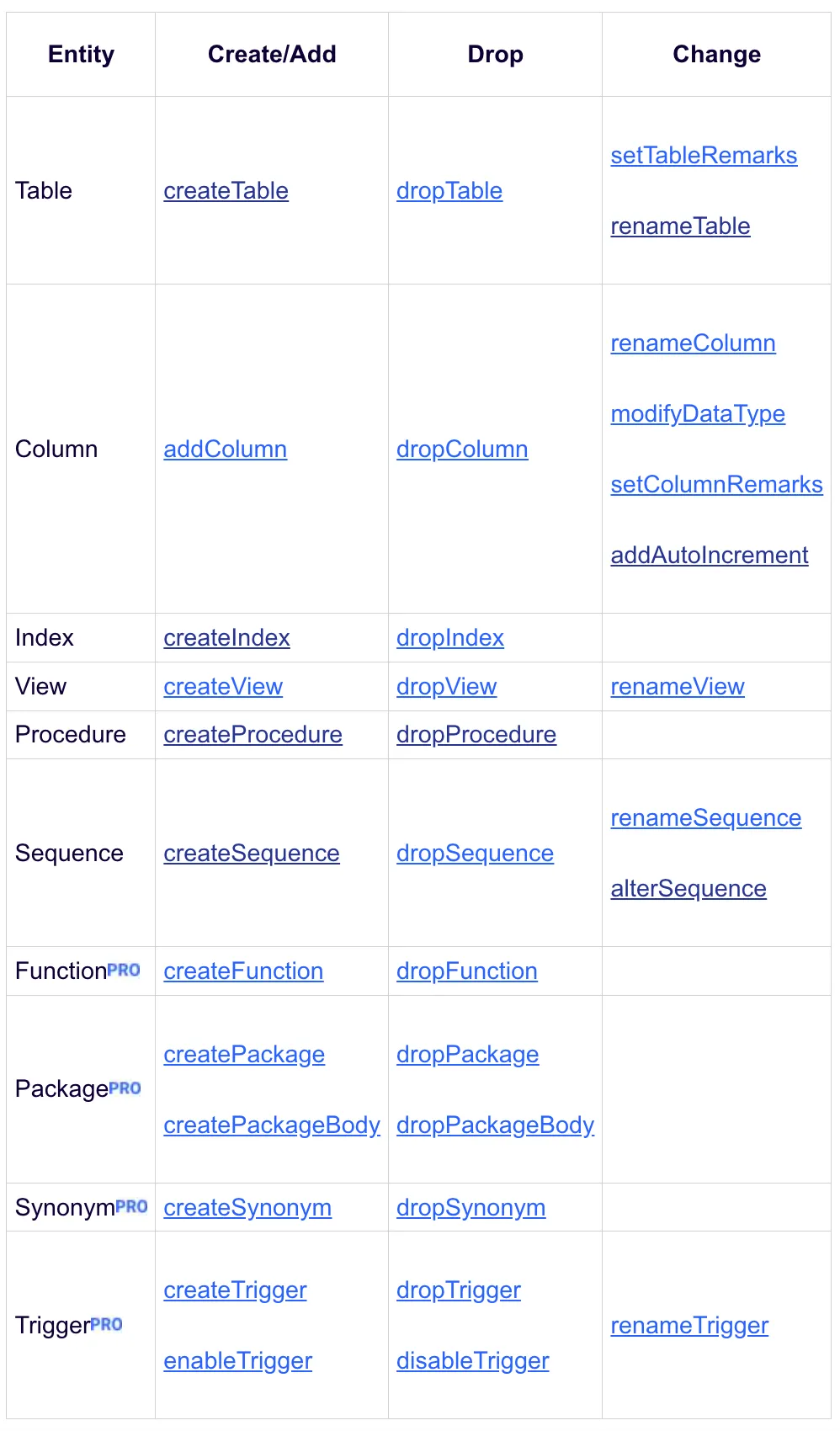The height and width of the screenshot is (1431, 840).
Task: Open the enableTrigger link
Action: click(237, 1361)
